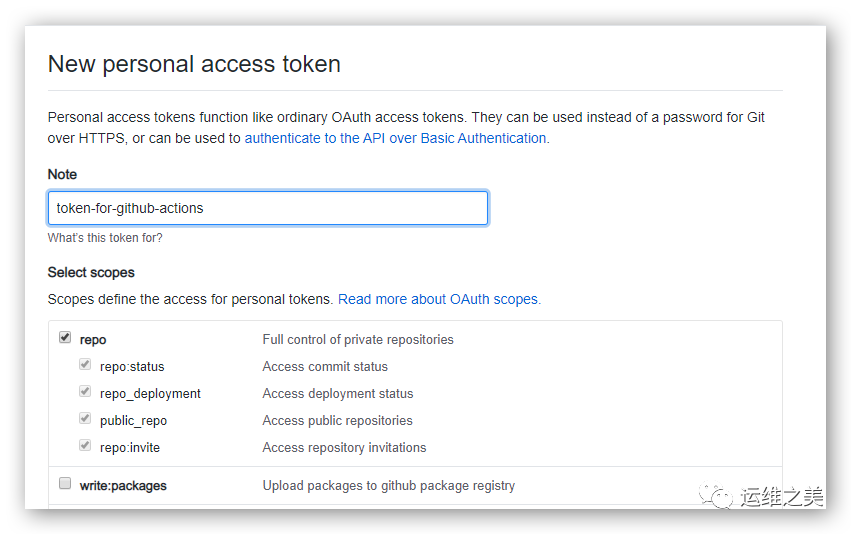851x534 pixels.
Task: Click 'Full control of private repositories' description
Action: point(358,340)
